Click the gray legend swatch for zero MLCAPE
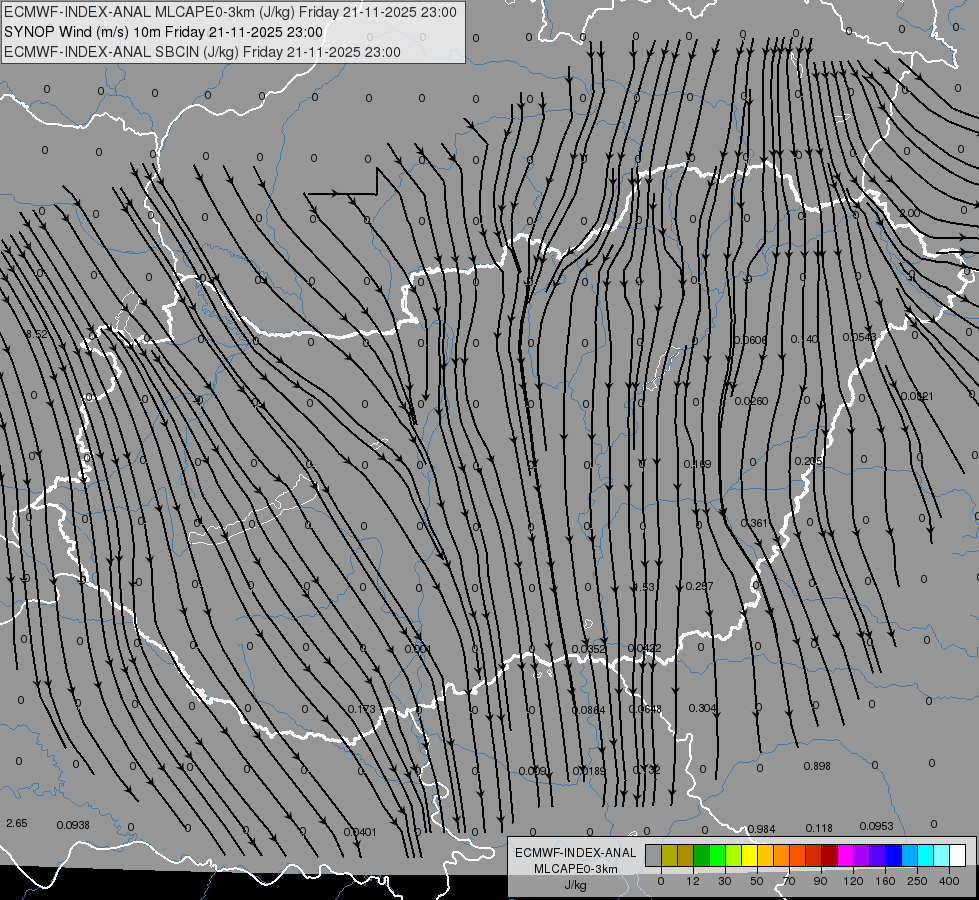 coord(653,856)
